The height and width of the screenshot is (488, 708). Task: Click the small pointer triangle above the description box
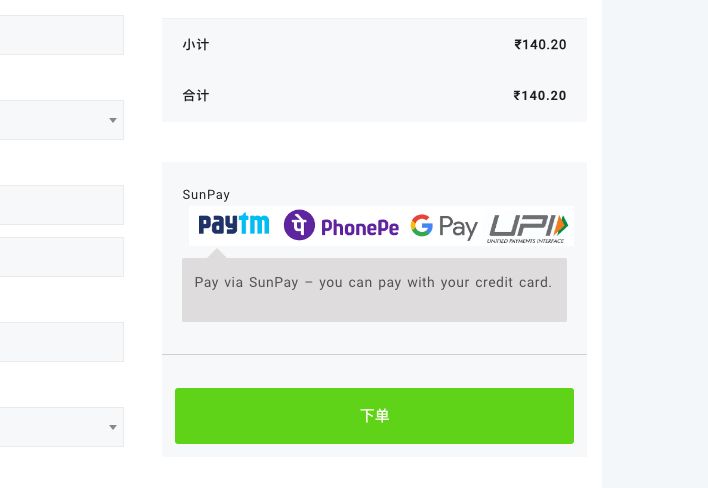(x=217, y=253)
